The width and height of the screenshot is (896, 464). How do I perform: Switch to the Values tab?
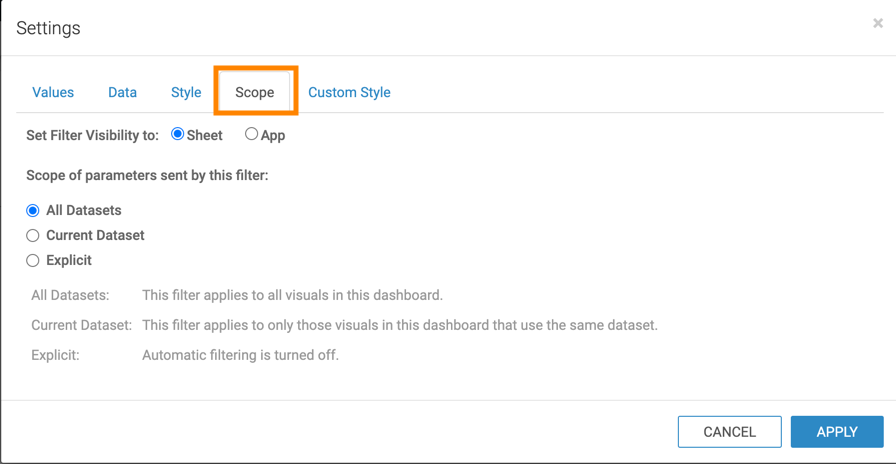[53, 92]
